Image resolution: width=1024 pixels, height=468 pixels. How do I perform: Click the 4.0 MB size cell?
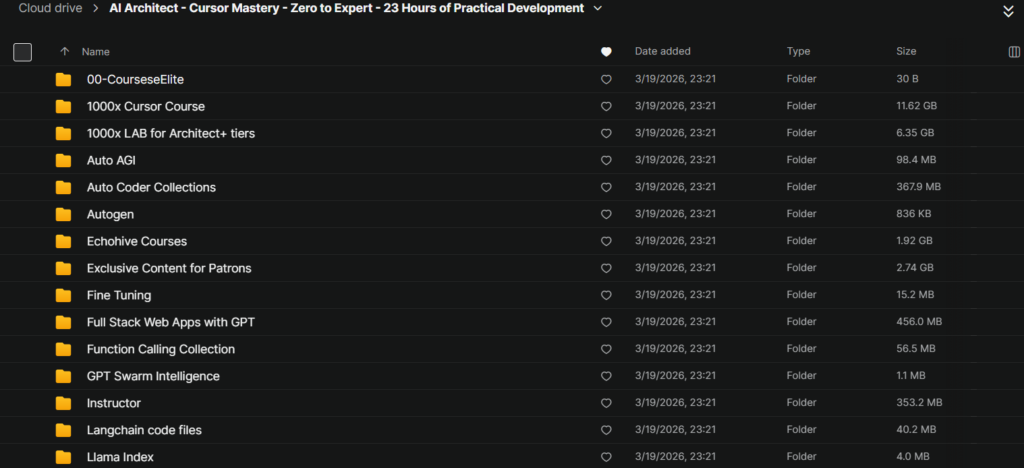click(x=913, y=457)
